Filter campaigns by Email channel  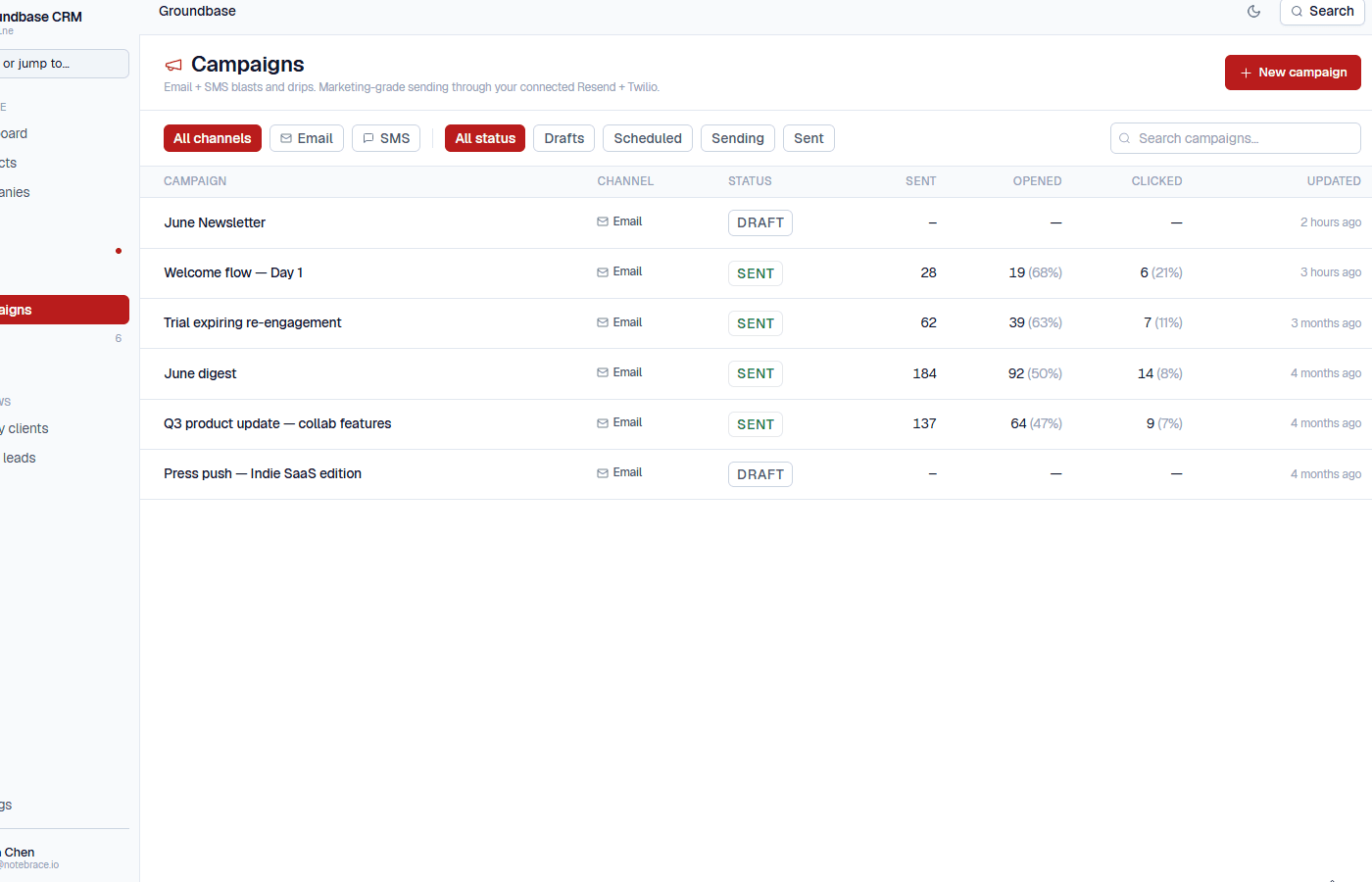pyautogui.click(x=307, y=138)
